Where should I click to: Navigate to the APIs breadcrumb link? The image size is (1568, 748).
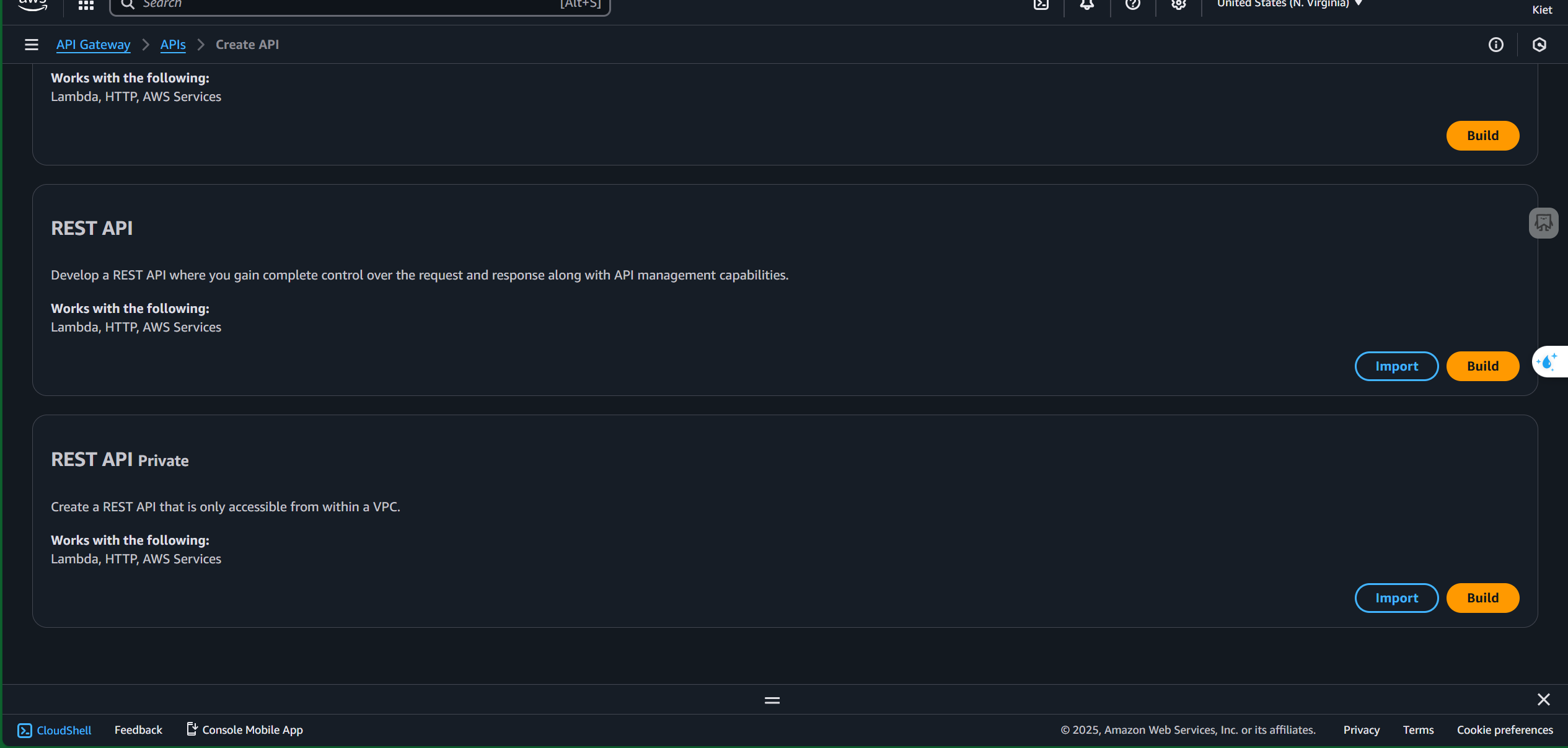[173, 45]
